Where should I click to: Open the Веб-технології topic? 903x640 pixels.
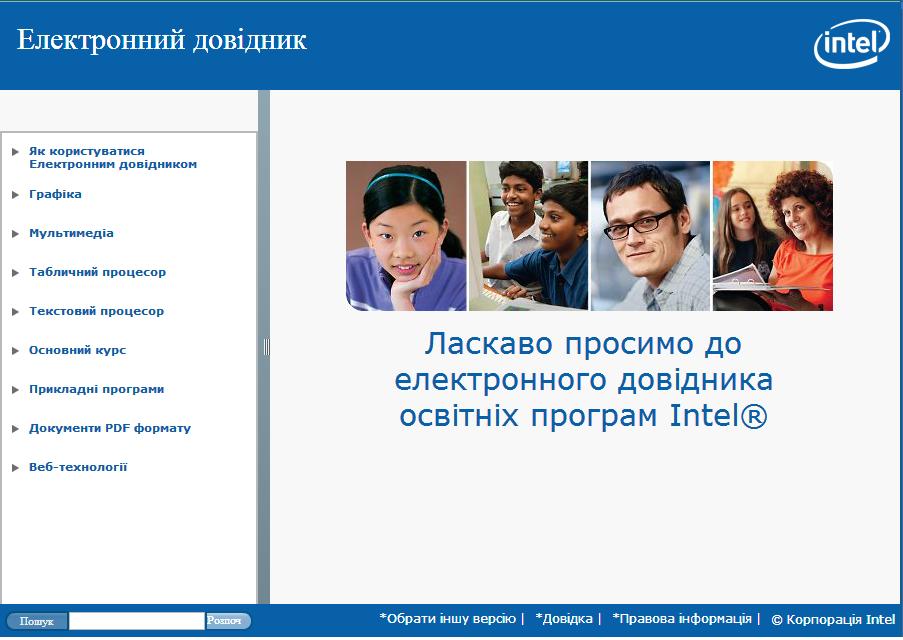click(x=78, y=467)
